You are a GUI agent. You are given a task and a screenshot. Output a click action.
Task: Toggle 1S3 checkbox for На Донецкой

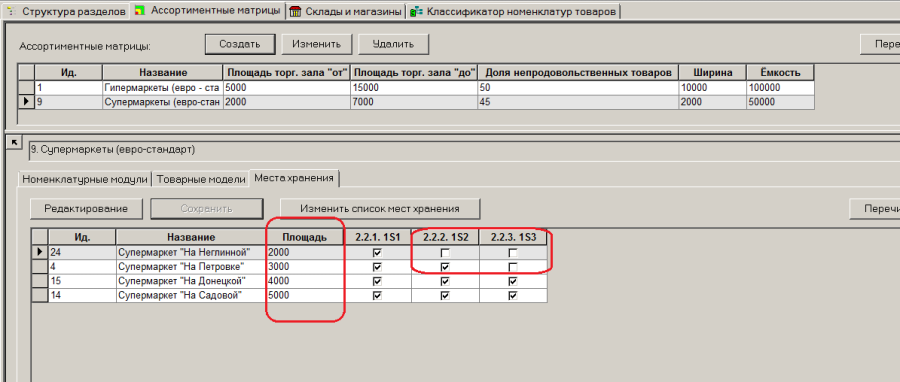click(513, 281)
